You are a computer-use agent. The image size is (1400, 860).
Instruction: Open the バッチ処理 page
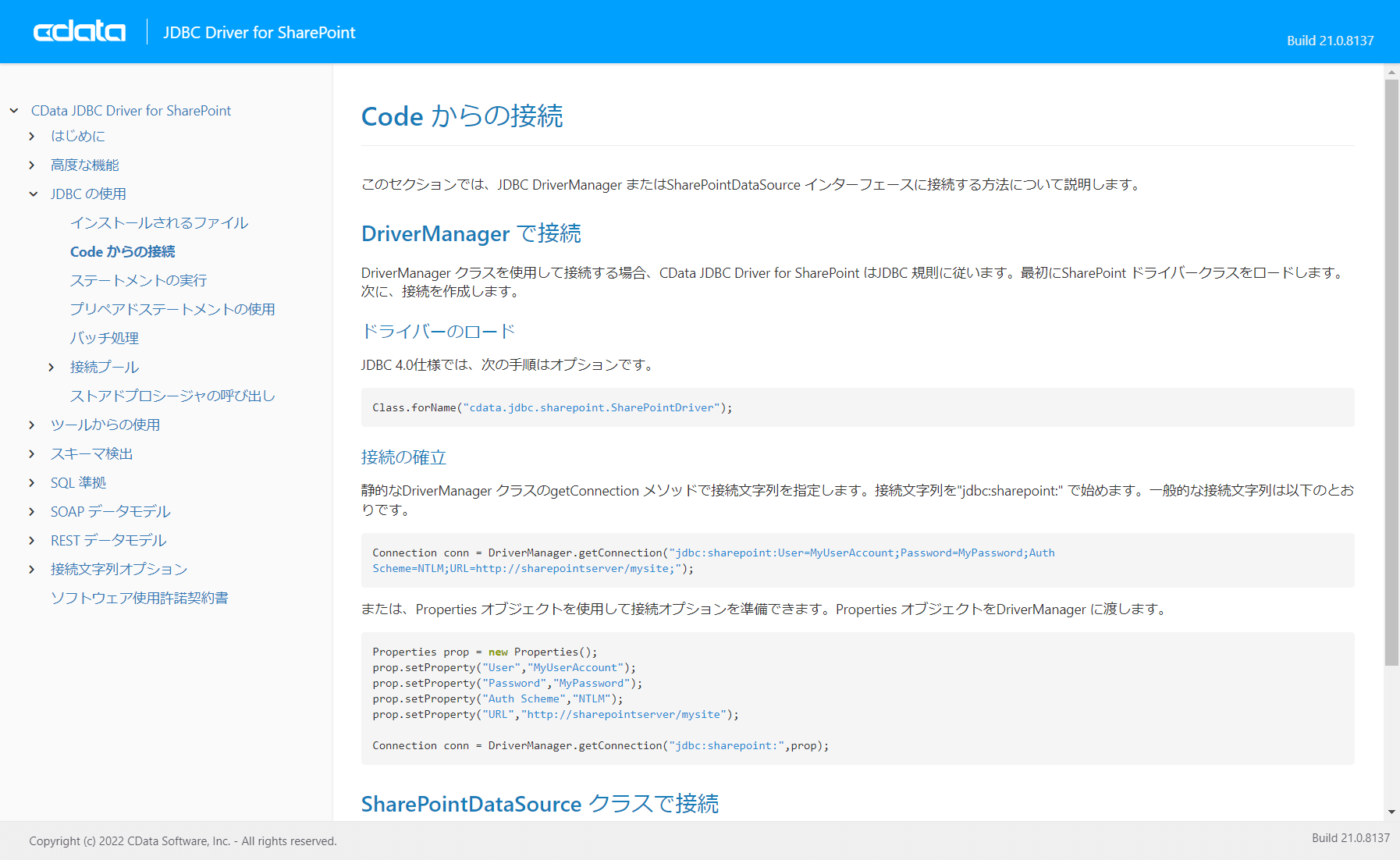[x=104, y=338]
